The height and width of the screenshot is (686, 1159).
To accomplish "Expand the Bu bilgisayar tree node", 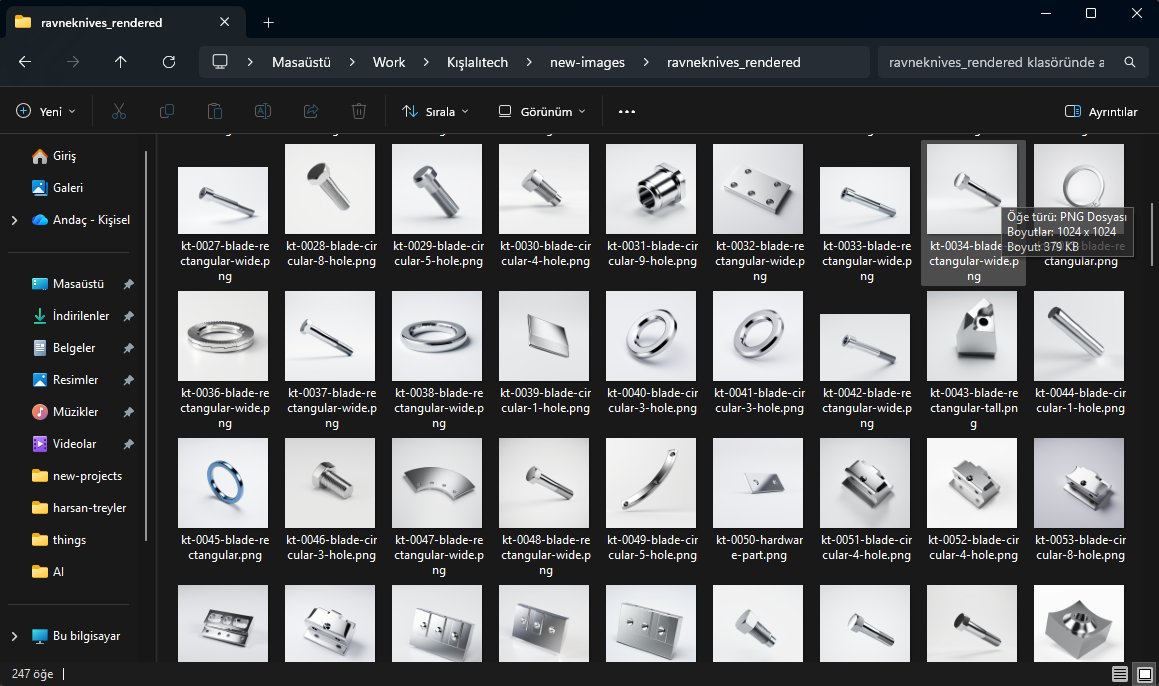I will tap(14, 636).
